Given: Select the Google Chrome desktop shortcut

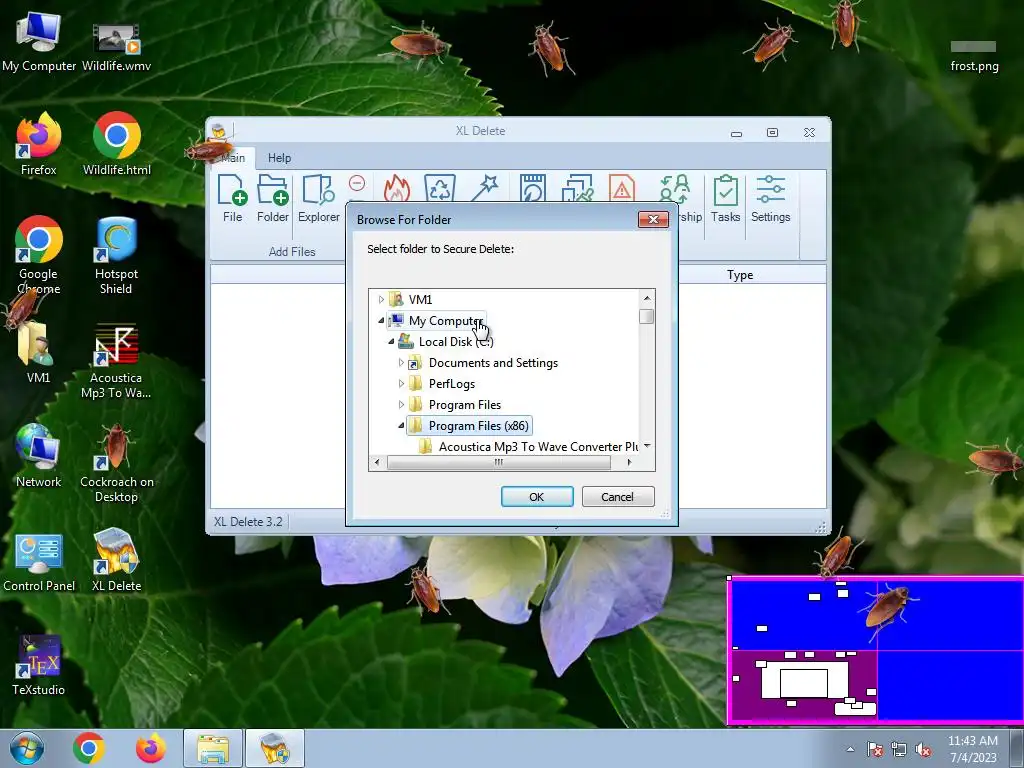Looking at the screenshot, I should point(39,255).
